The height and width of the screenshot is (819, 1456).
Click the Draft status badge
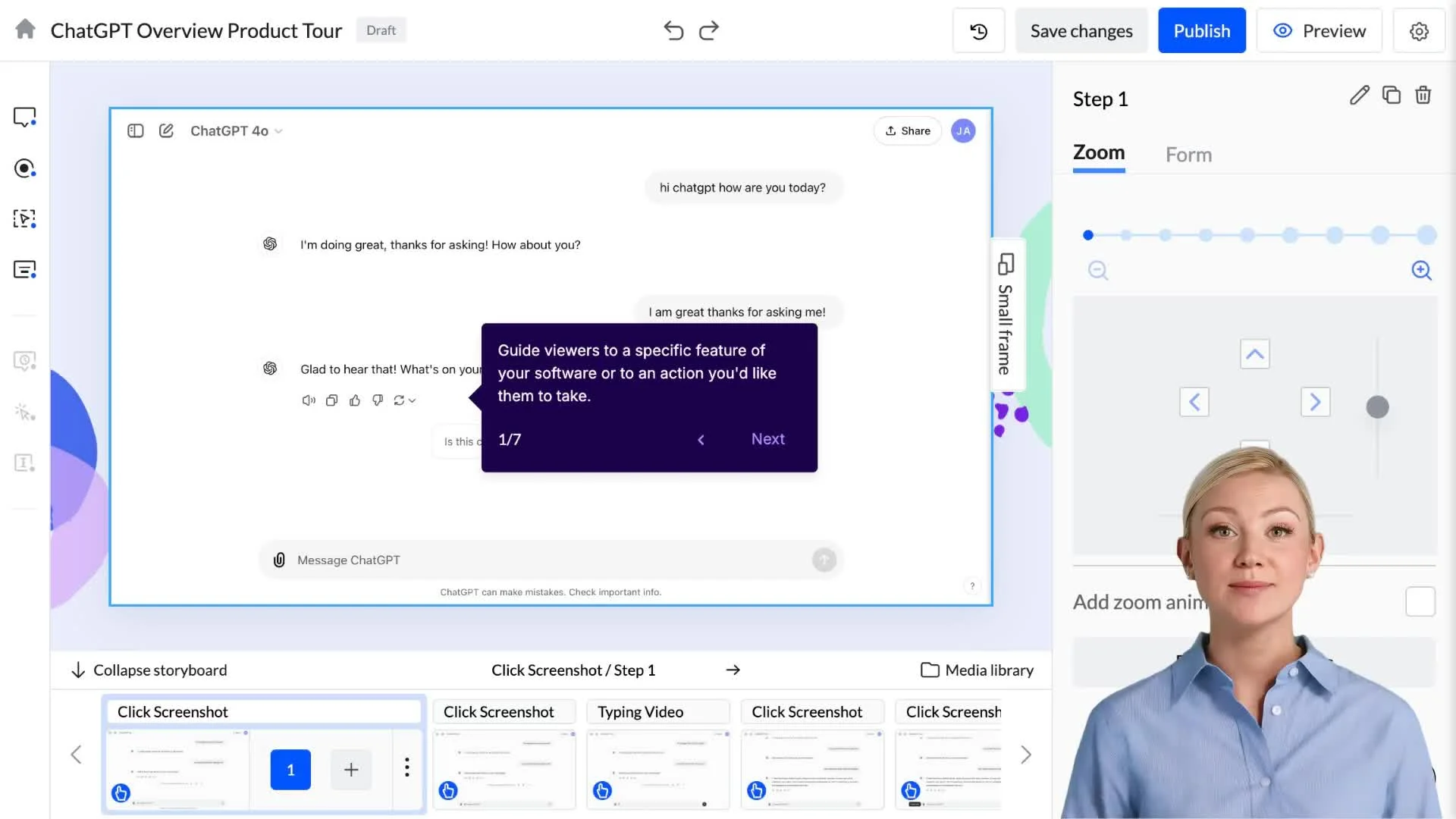pyautogui.click(x=381, y=30)
